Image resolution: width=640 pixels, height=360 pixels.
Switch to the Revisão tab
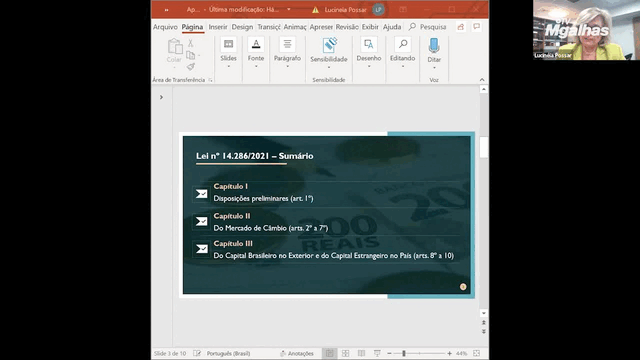[x=347, y=27]
